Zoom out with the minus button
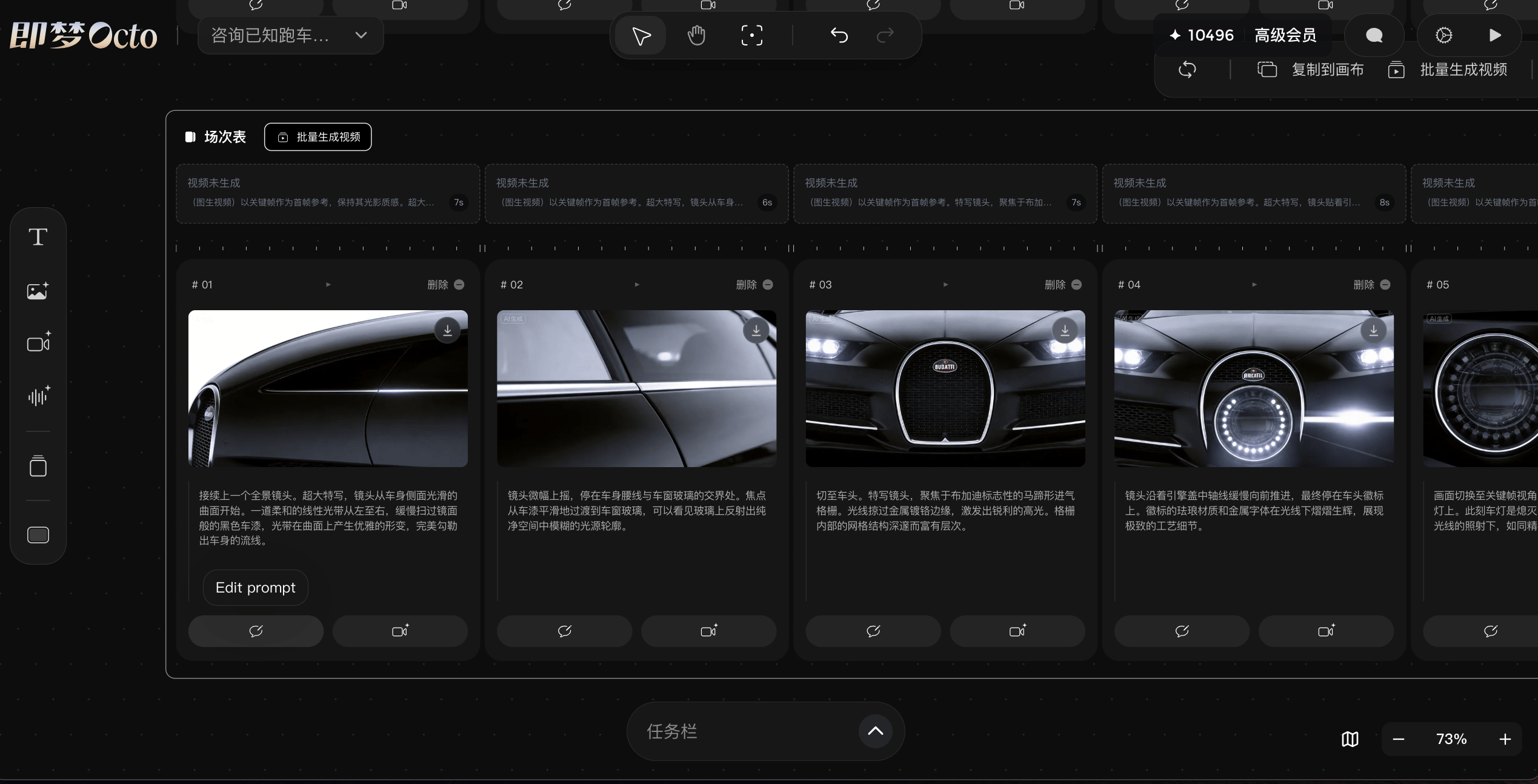This screenshot has width=1538, height=784. click(x=1399, y=739)
